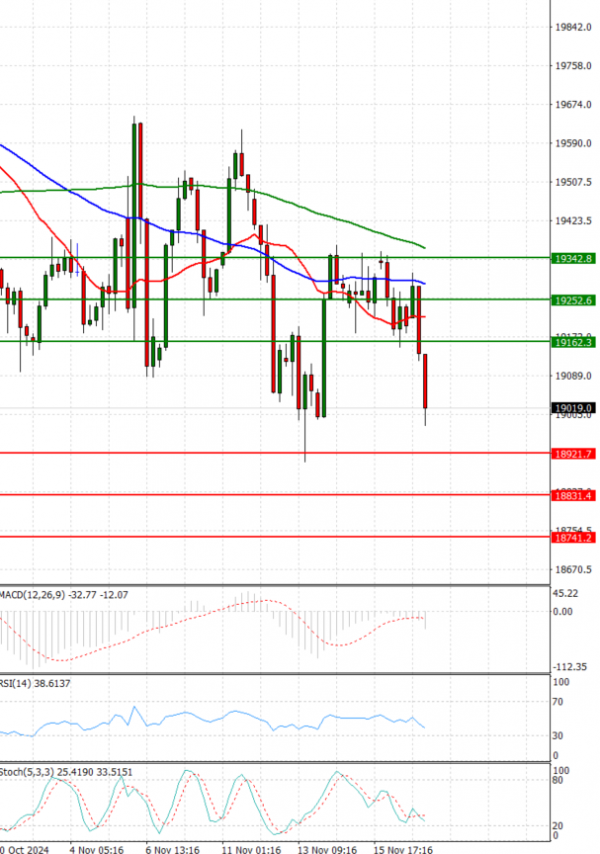Select the red 18921.7 support level label

[x=573, y=453]
